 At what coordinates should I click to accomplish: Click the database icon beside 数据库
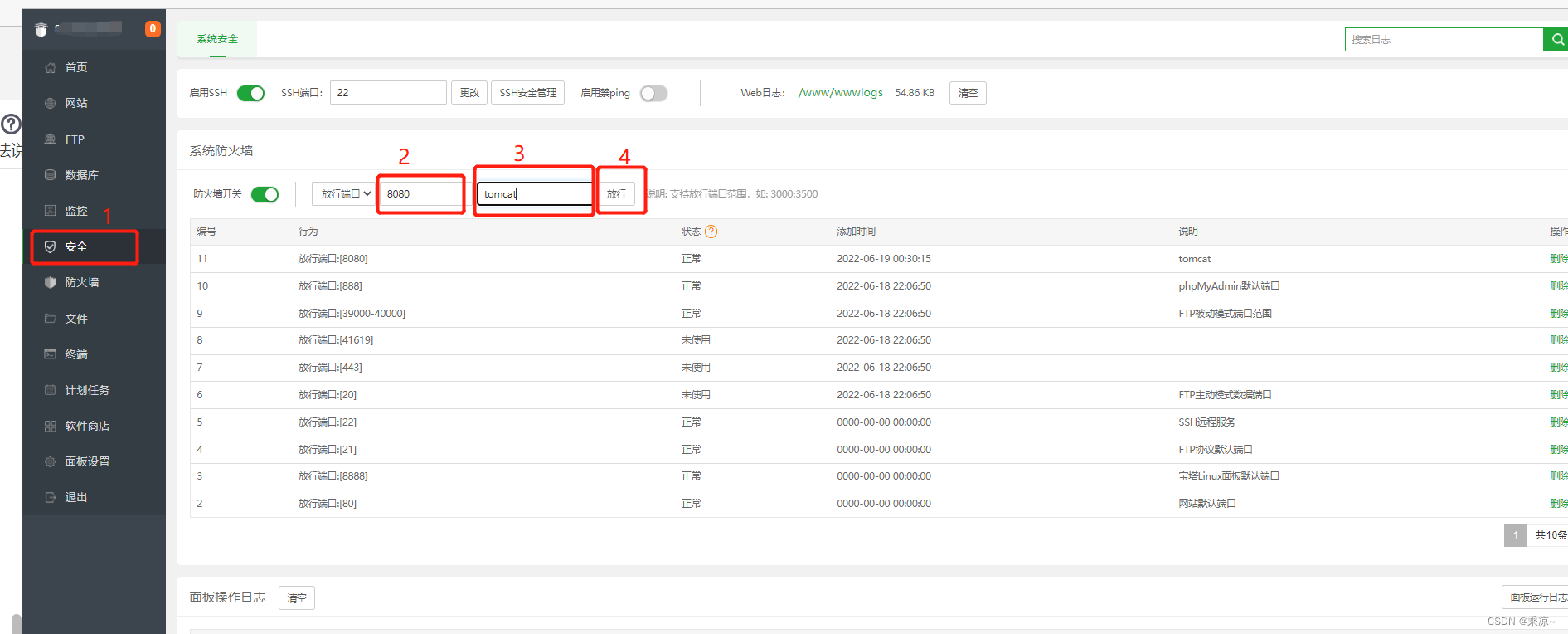(51, 175)
